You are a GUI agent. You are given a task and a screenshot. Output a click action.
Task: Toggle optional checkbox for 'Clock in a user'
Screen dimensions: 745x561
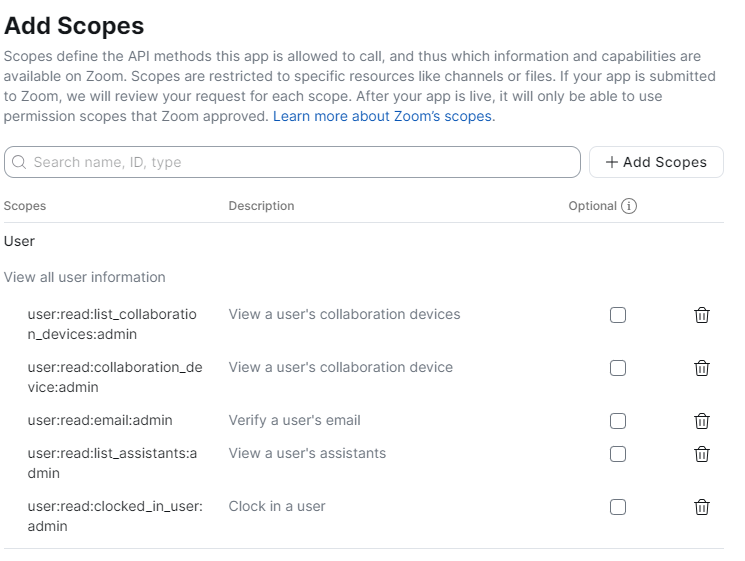618,507
